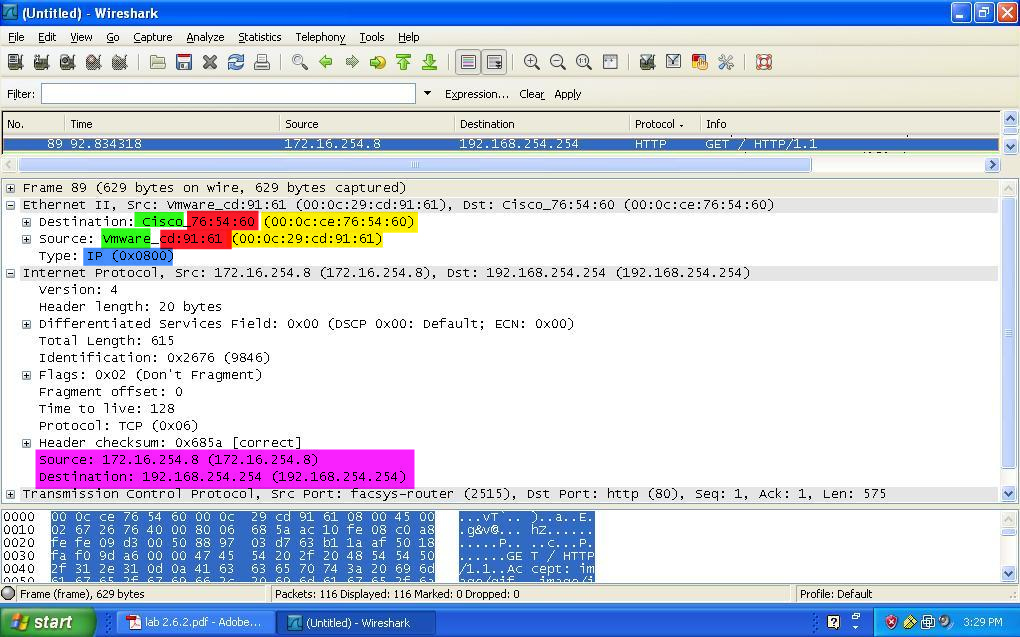This screenshot has width=1020, height=637.
Task: Reload the capture file icon
Action: pos(235,62)
